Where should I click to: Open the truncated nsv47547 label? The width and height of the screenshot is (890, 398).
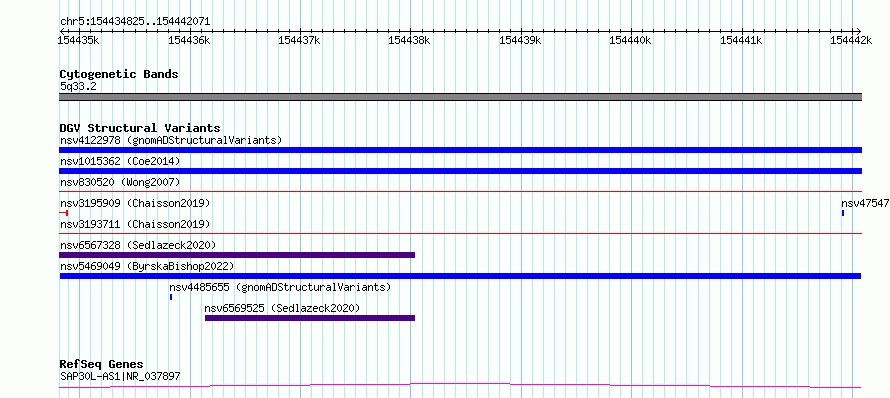[865, 203]
